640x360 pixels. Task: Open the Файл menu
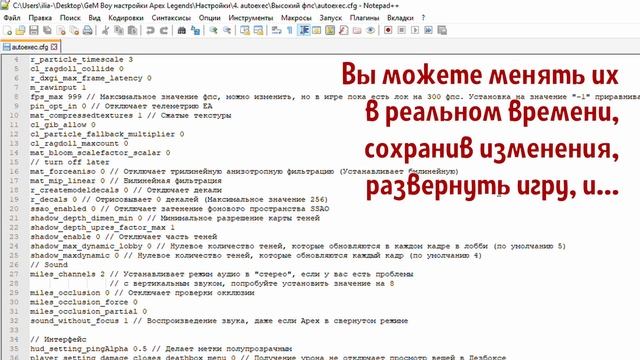tap(12, 18)
